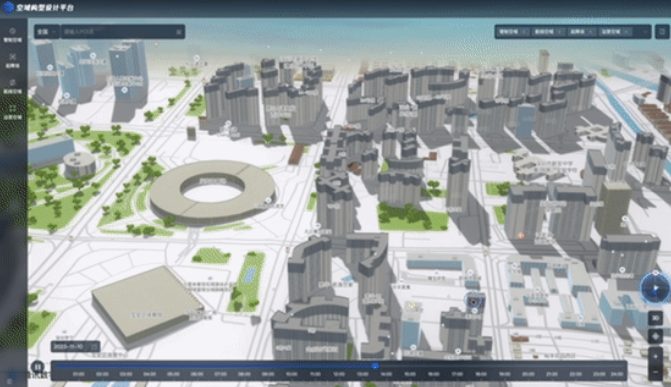Select the crossed-lines tool in left sidebar

[x=12, y=57]
